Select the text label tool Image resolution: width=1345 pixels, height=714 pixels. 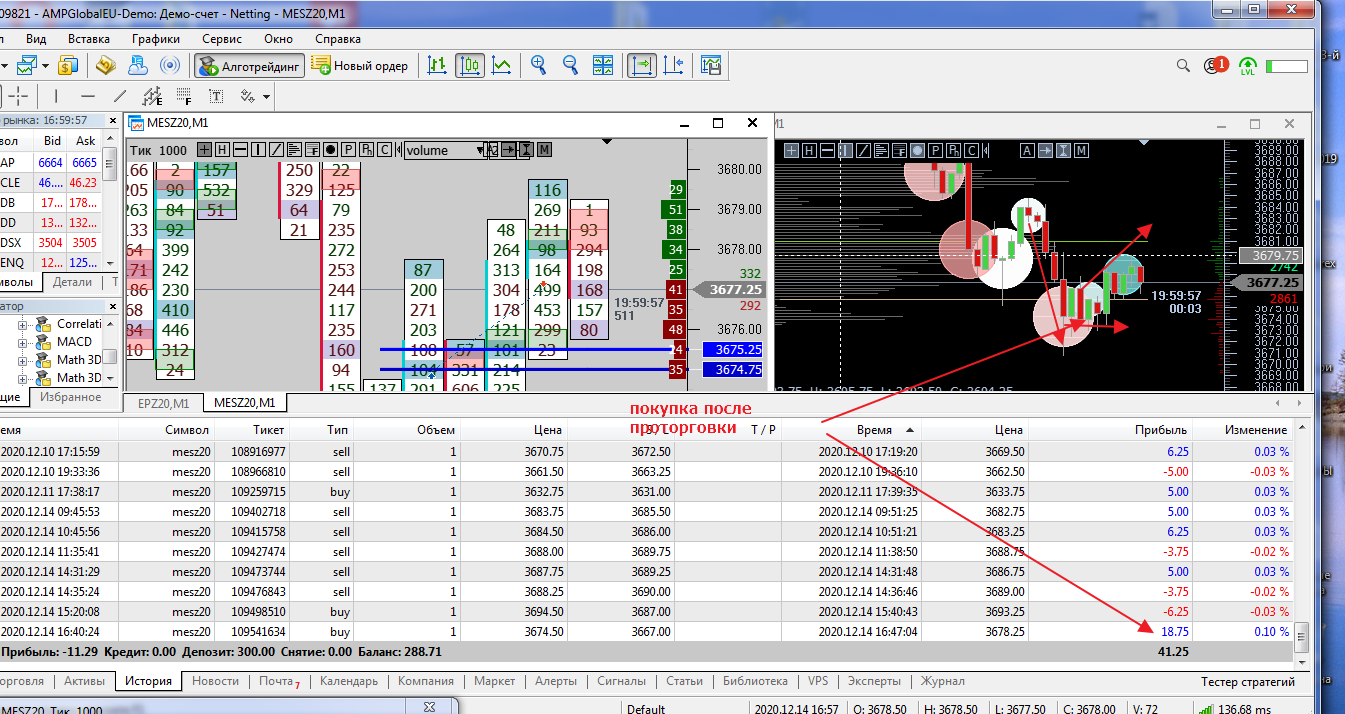[216, 96]
